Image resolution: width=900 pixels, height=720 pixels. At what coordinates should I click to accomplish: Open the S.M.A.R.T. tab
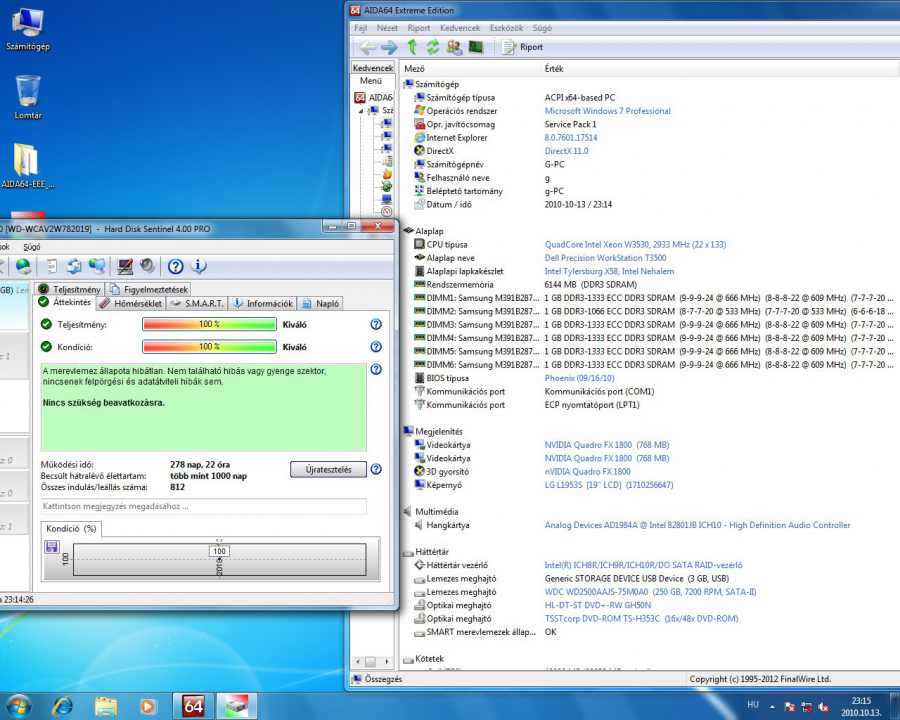point(197,303)
